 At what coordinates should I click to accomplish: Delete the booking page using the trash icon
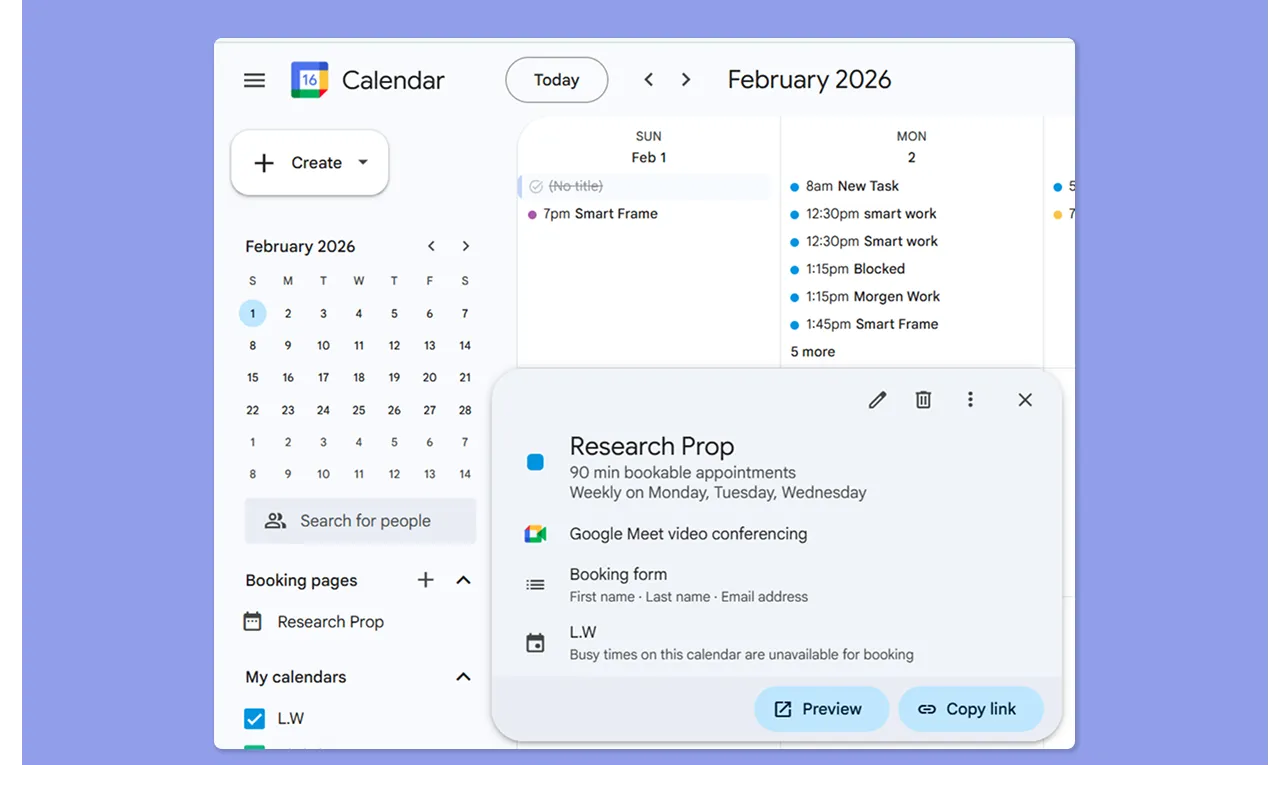pos(923,399)
